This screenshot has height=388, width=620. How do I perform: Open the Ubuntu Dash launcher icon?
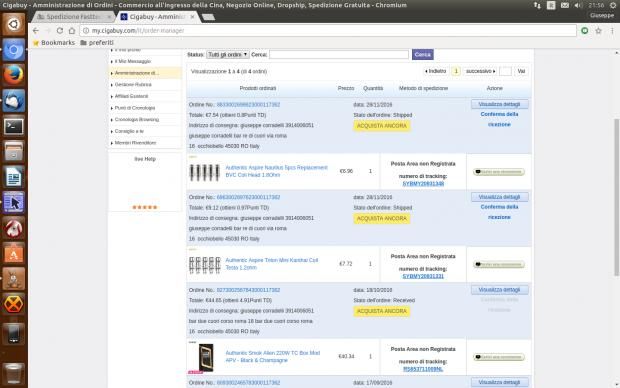(13, 25)
